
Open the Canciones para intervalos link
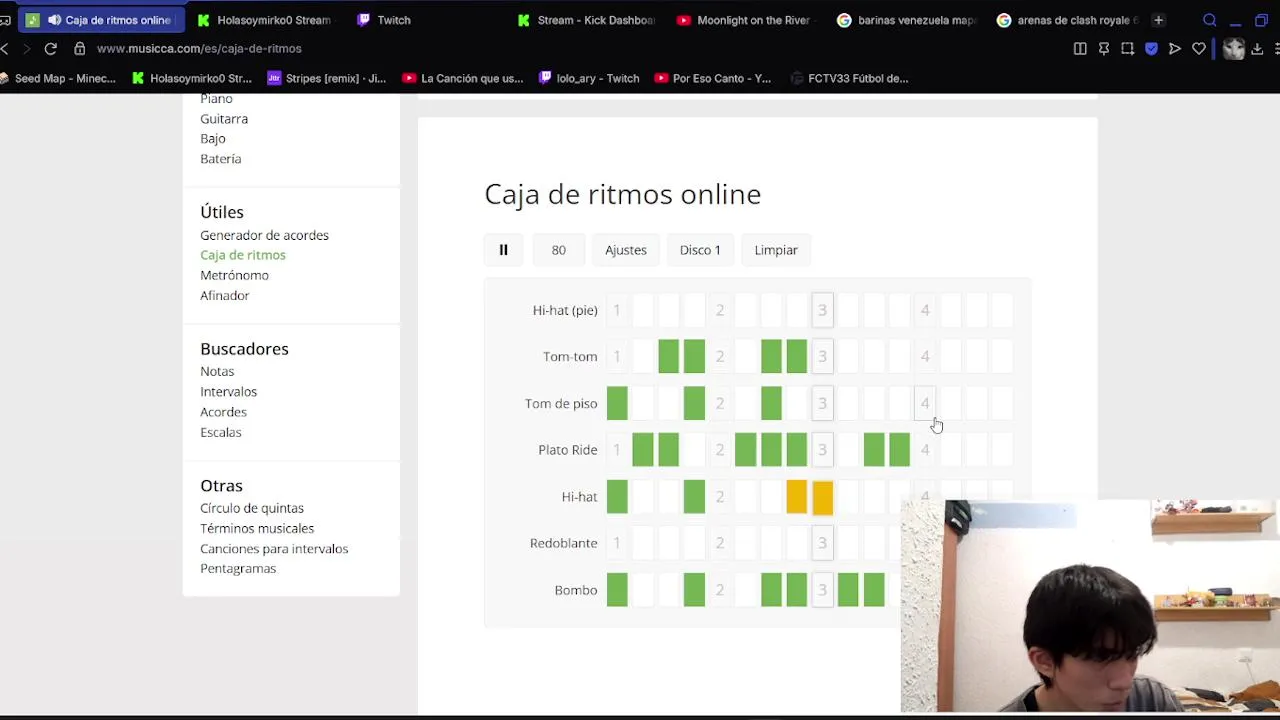point(274,549)
